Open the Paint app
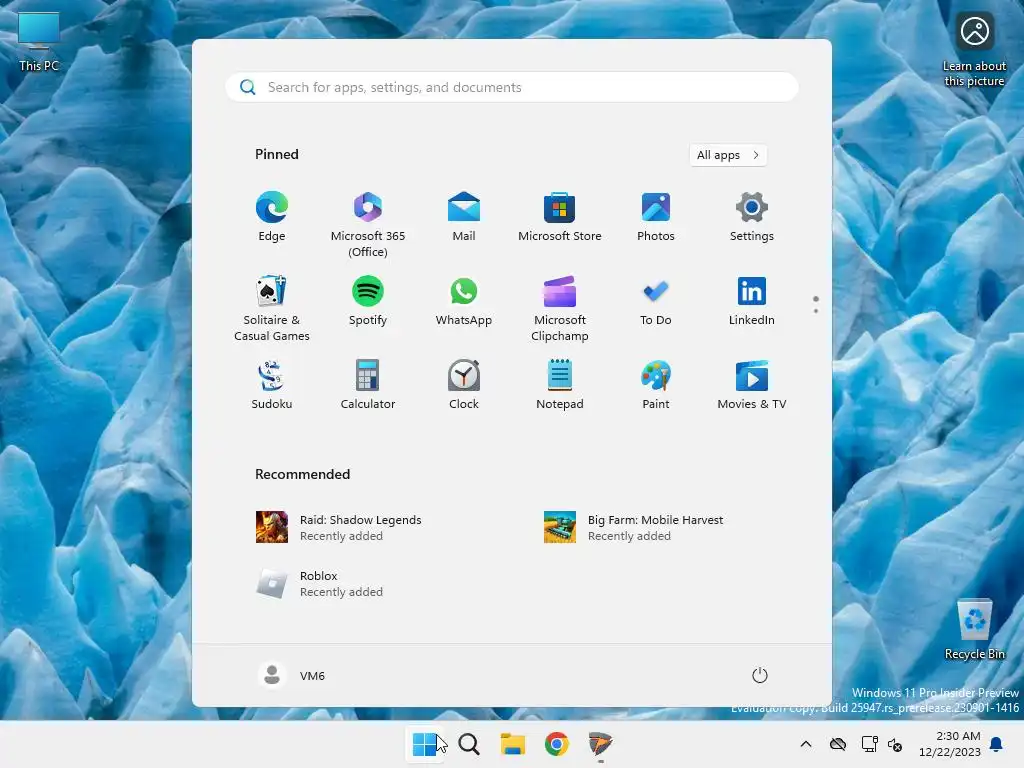1024x768 pixels. [x=656, y=385]
